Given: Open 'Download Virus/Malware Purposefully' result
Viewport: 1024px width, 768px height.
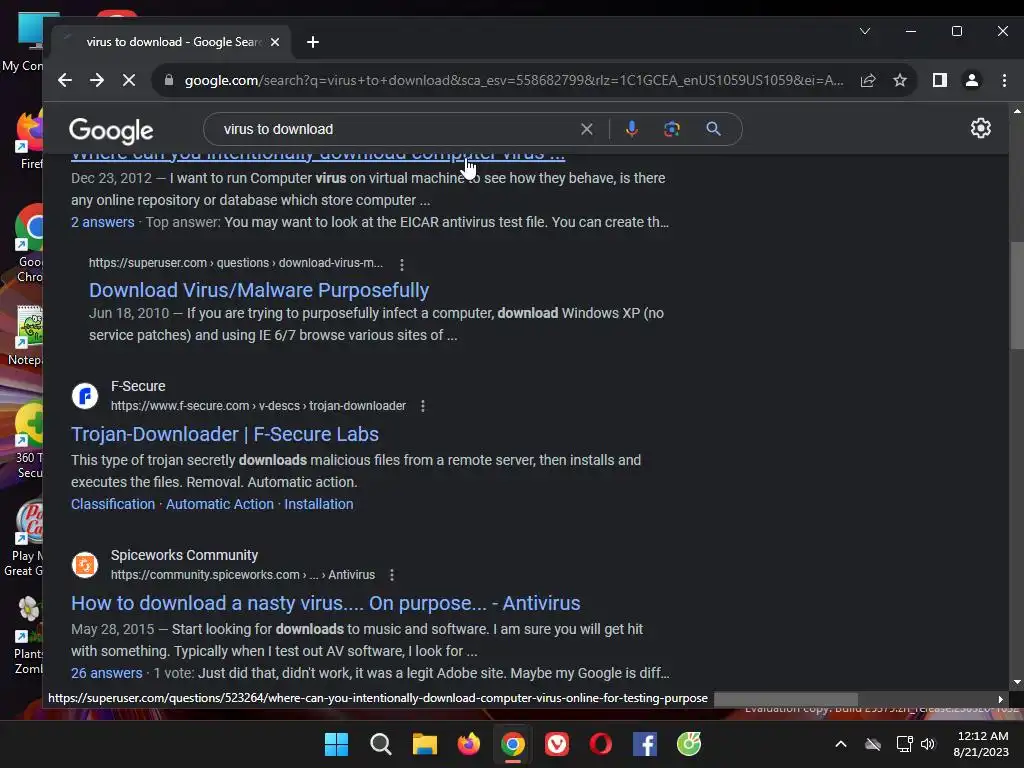Looking at the screenshot, I should click(259, 290).
